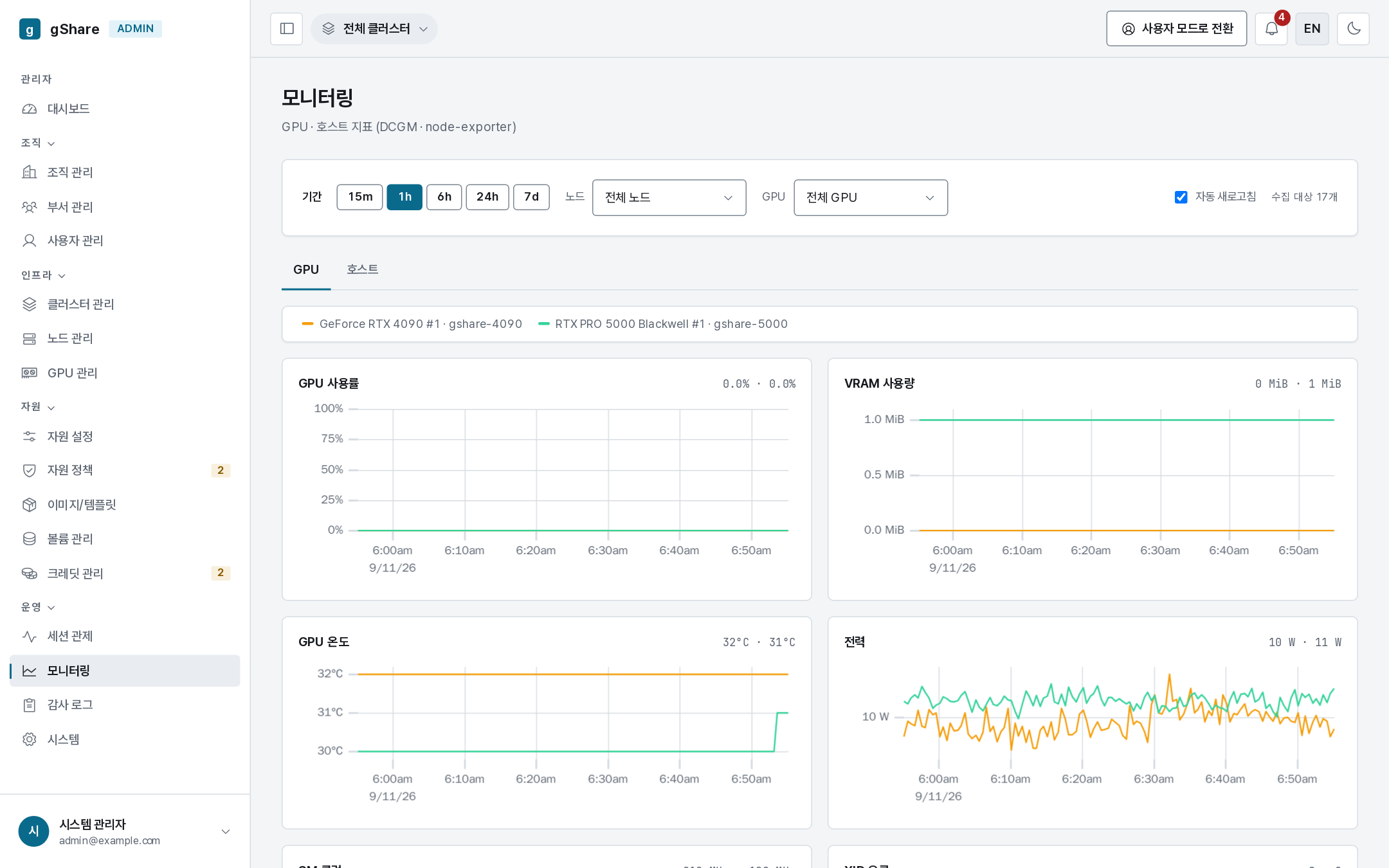Select the 1h period option

coord(404,197)
